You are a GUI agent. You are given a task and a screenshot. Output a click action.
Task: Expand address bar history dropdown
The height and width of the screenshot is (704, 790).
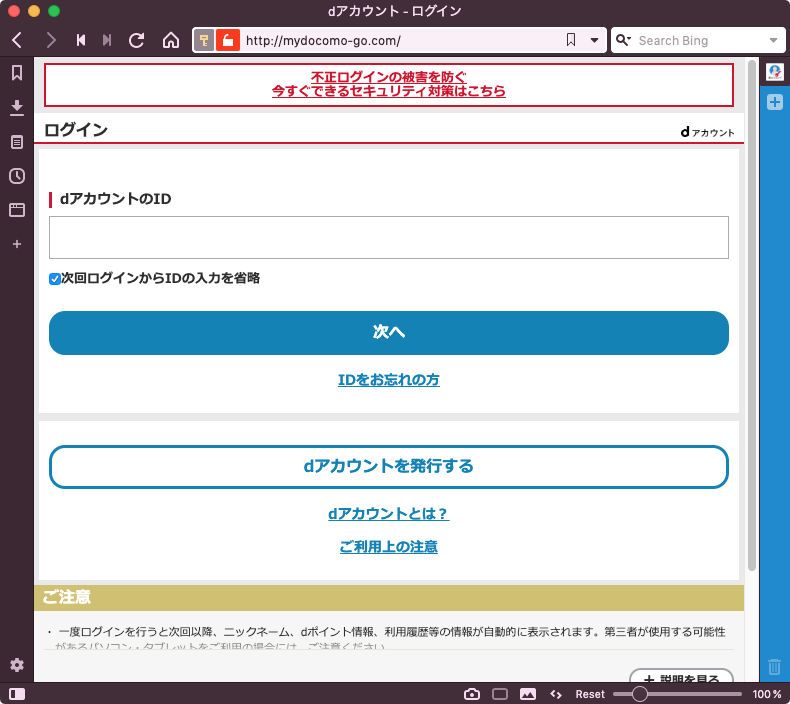pyautogui.click(x=595, y=40)
